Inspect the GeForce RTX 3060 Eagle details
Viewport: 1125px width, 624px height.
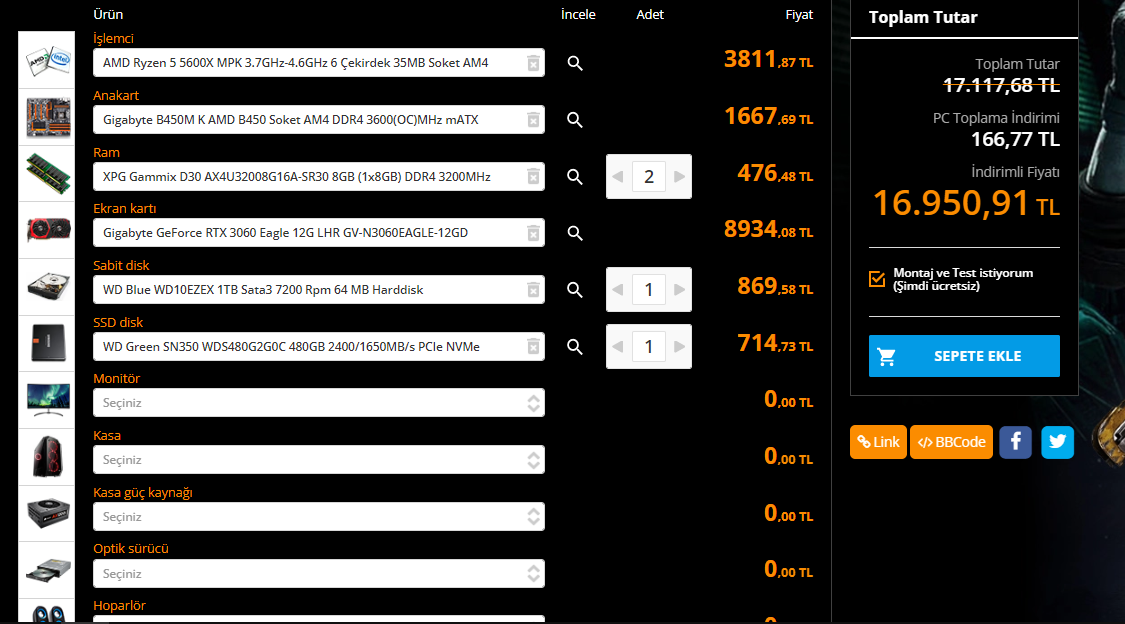[x=575, y=233]
